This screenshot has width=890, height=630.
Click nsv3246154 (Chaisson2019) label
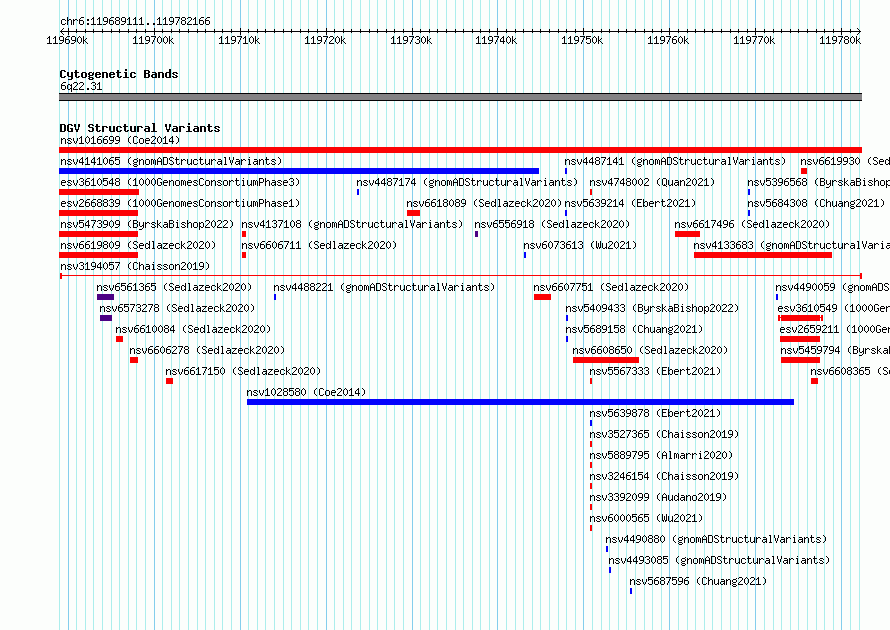664,476
